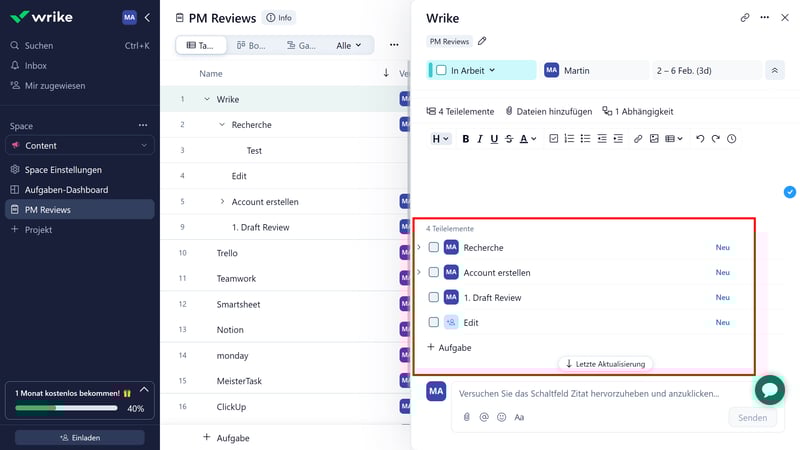Insert an image into description
The image size is (800, 450).
point(654,139)
